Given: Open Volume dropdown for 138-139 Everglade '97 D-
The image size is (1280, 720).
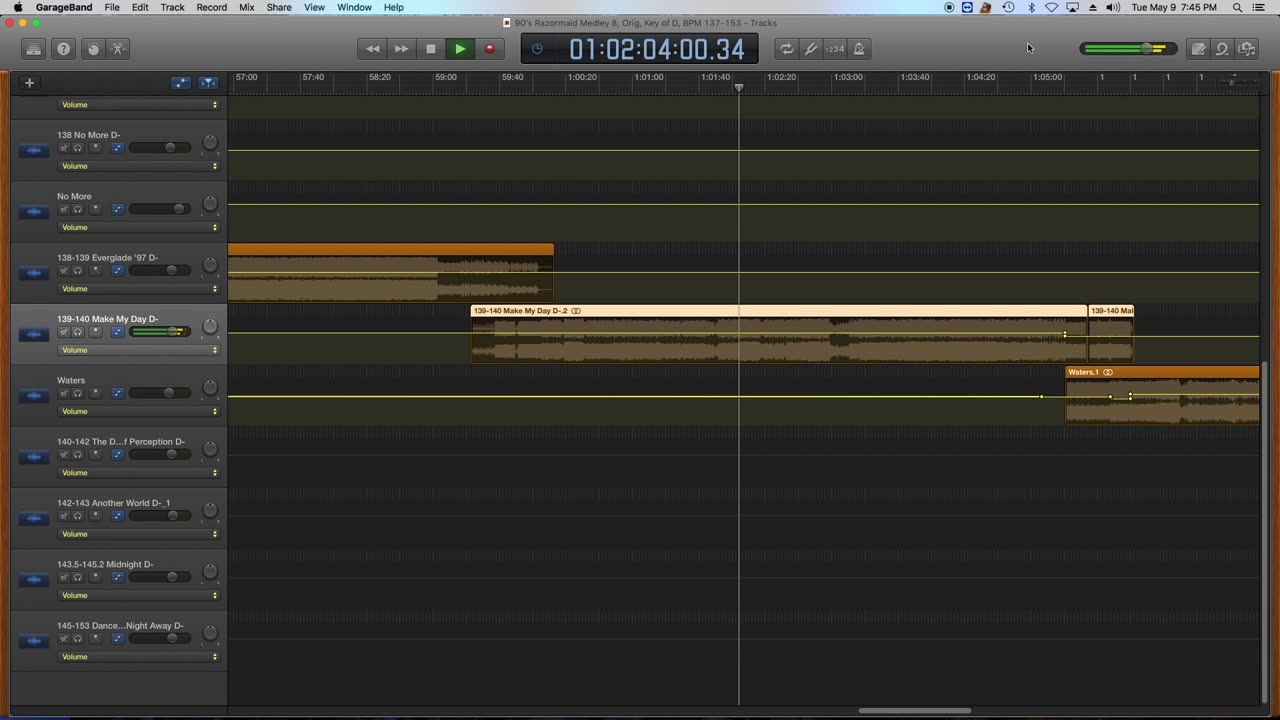Looking at the screenshot, I should [x=138, y=289].
